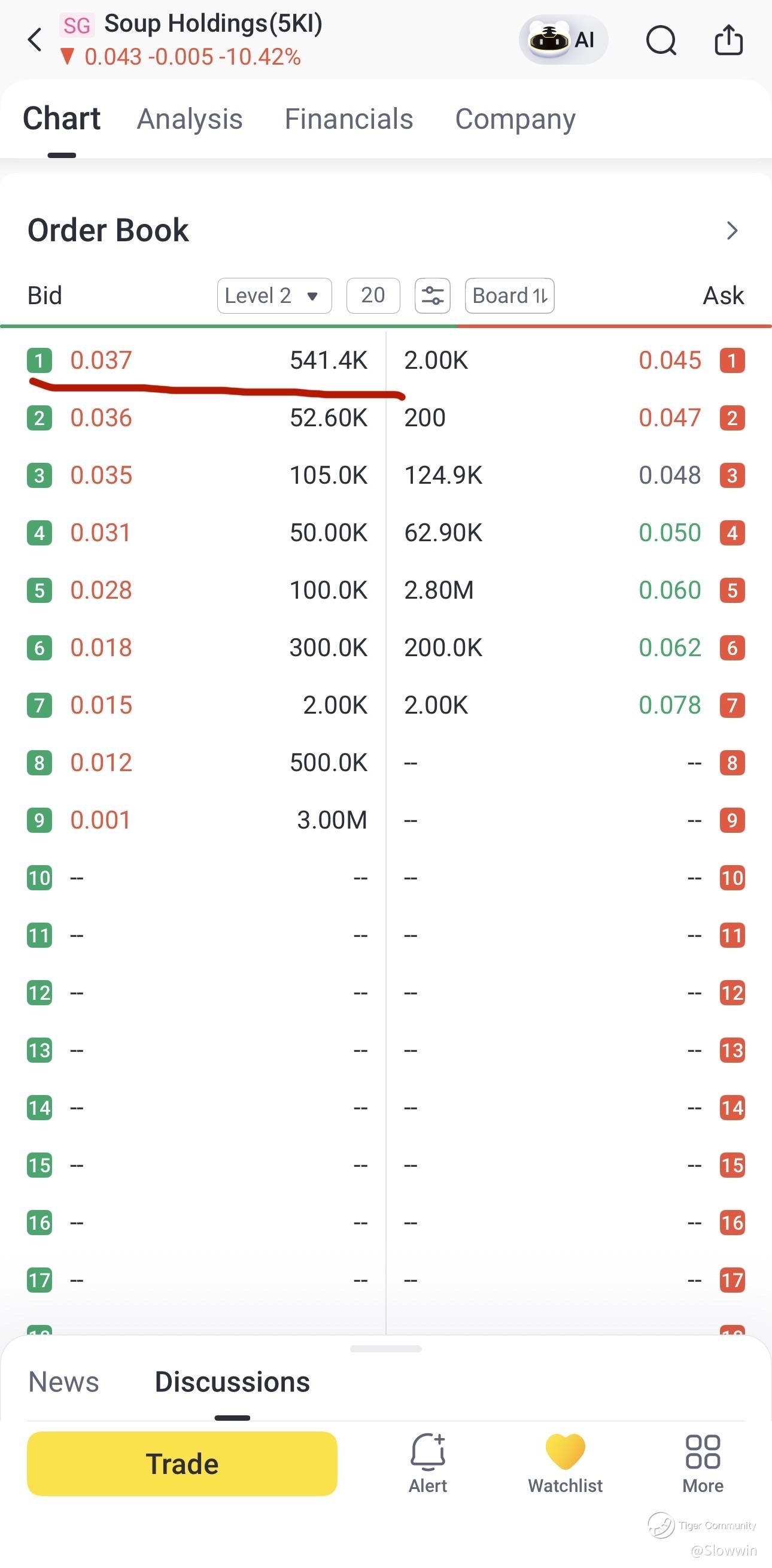The image size is (772, 1568).
Task: Tap the Watchlist heart icon
Action: [x=565, y=1462]
